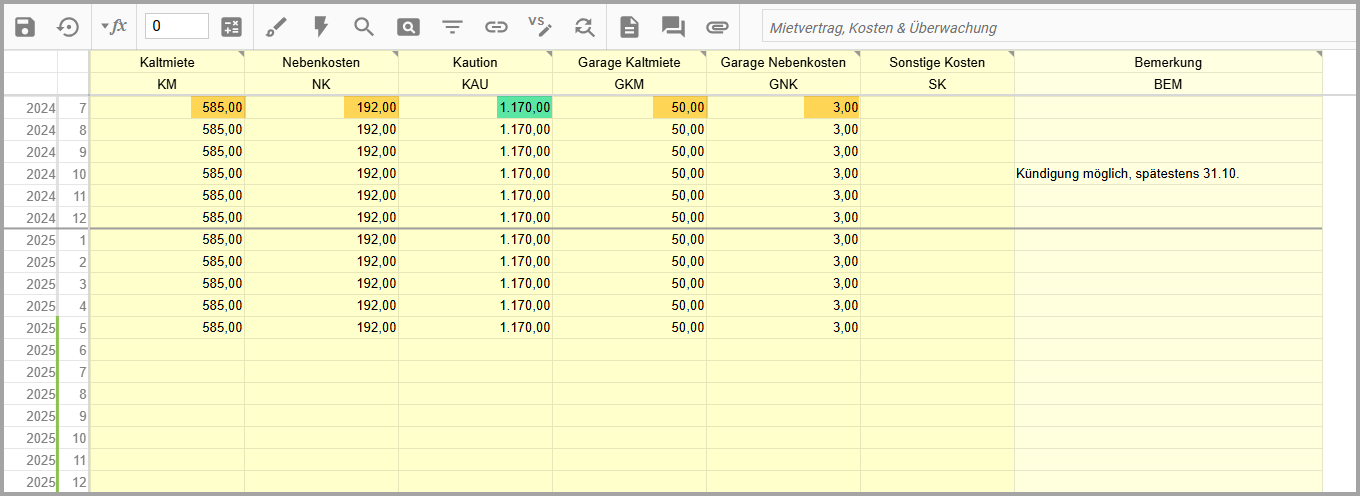
Task: Click the green Kaution cell 1.170,00
Action: pos(524,107)
